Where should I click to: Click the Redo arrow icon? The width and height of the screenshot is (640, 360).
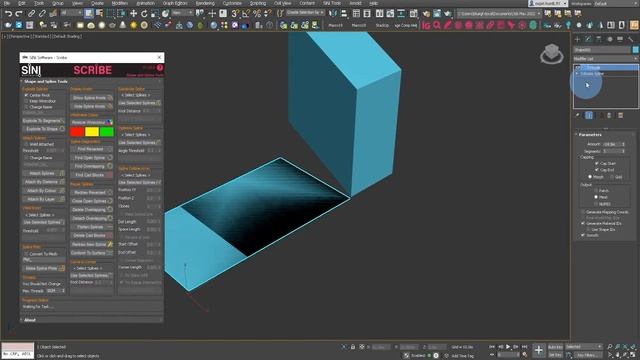[18, 13]
